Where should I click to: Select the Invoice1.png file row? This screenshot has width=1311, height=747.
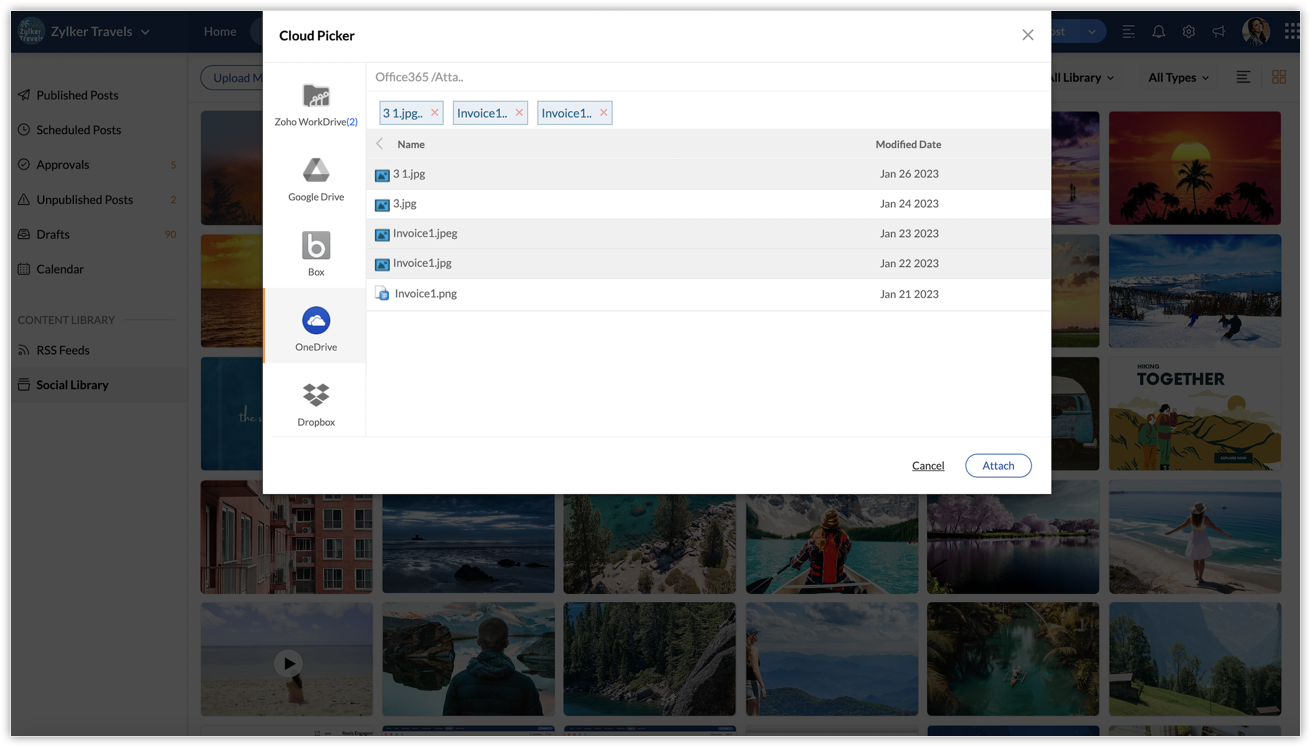pos(425,294)
